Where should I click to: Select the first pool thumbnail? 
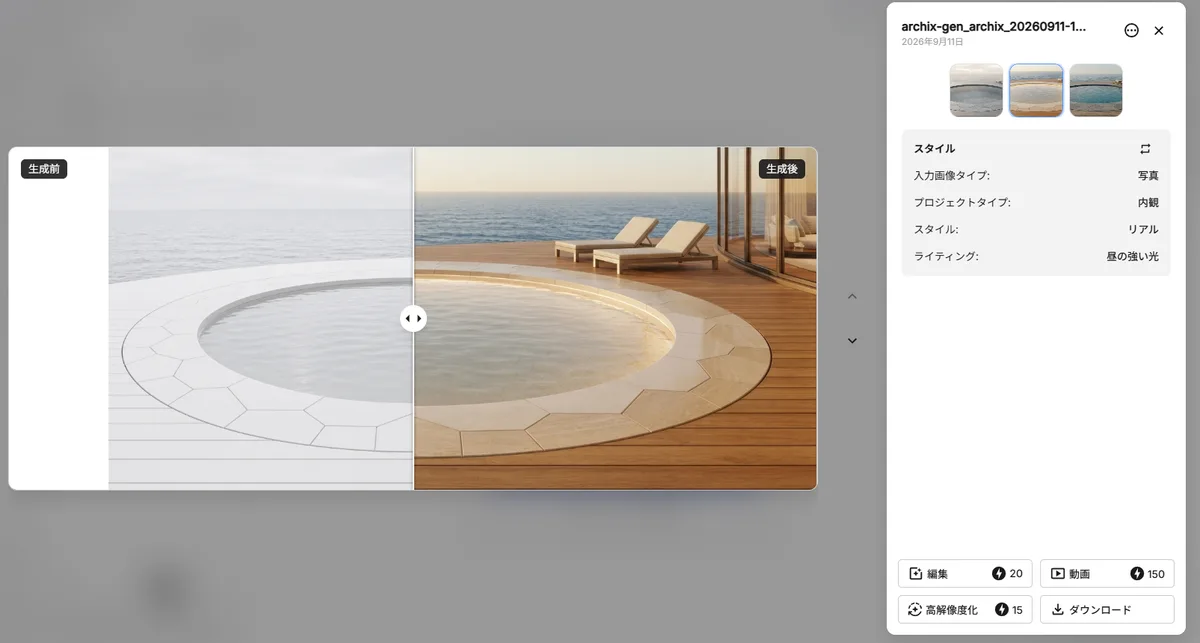tap(976, 90)
